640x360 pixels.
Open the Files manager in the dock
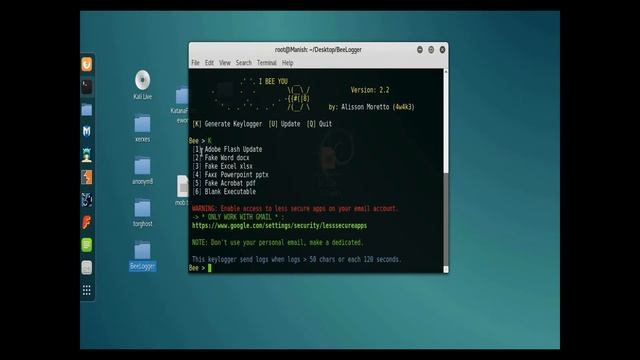(x=87, y=109)
